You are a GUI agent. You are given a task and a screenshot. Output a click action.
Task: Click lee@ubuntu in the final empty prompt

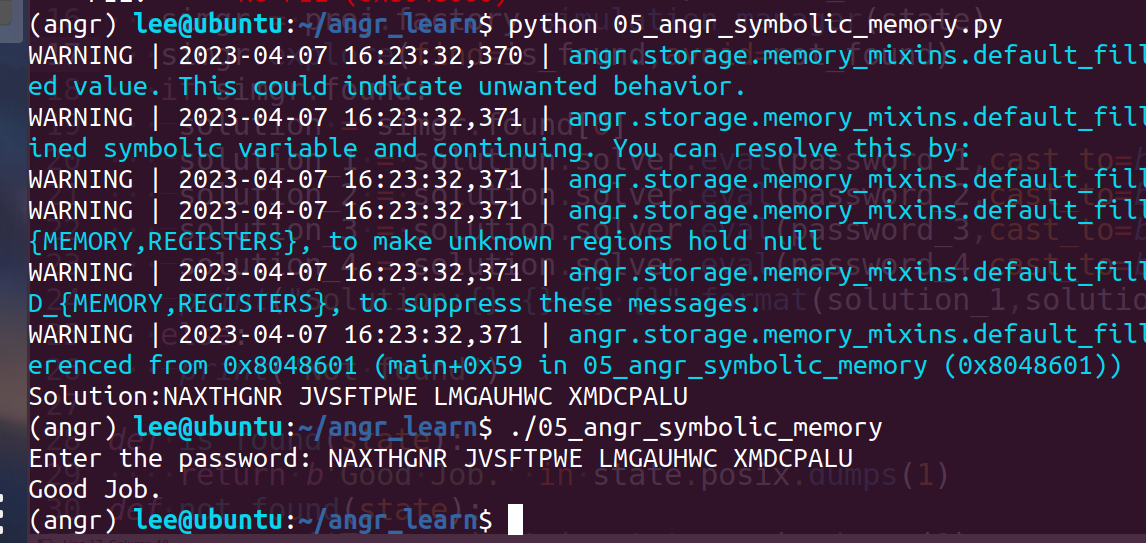click(208, 520)
